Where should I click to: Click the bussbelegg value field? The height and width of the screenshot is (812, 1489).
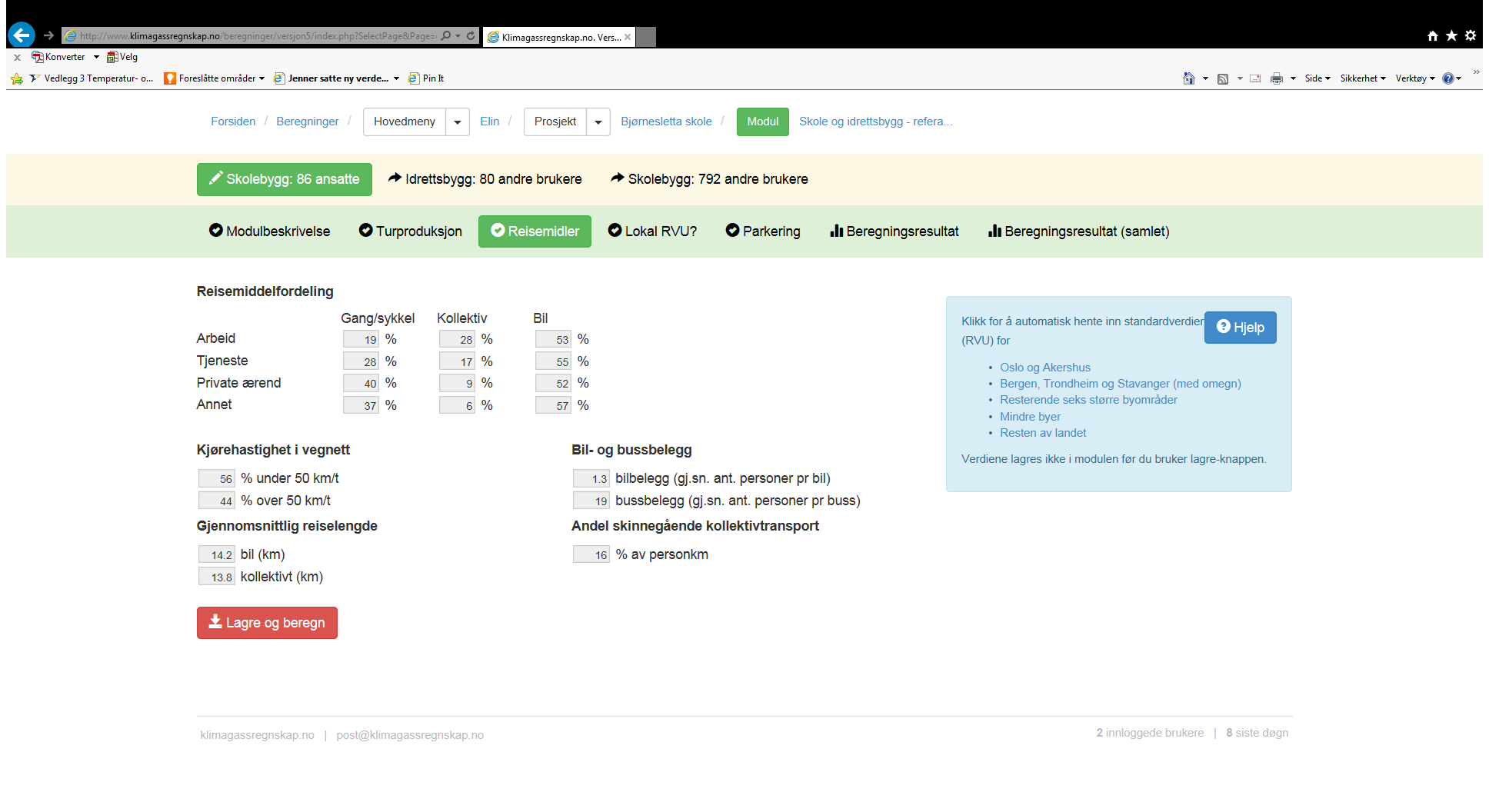click(591, 501)
